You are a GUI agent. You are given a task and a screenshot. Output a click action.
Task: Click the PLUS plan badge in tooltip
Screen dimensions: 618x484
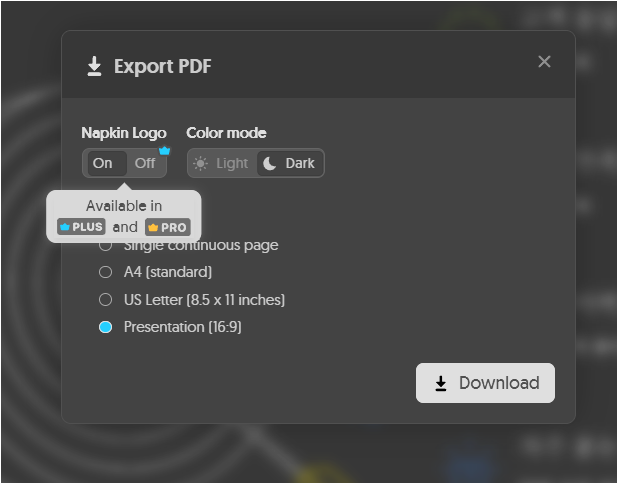point(82,227)
